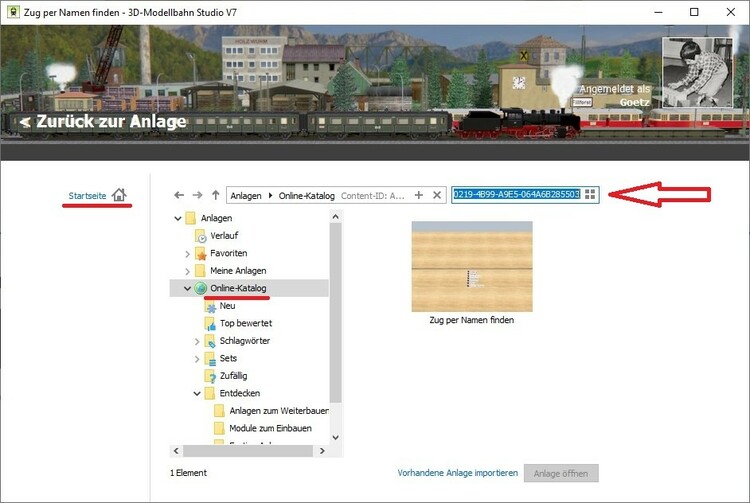Click the horizontal tree scrollbar thumb
Image resolution: width=750 pixels, height=503 pixels.
pyautogui.click(x=248, y=451)
